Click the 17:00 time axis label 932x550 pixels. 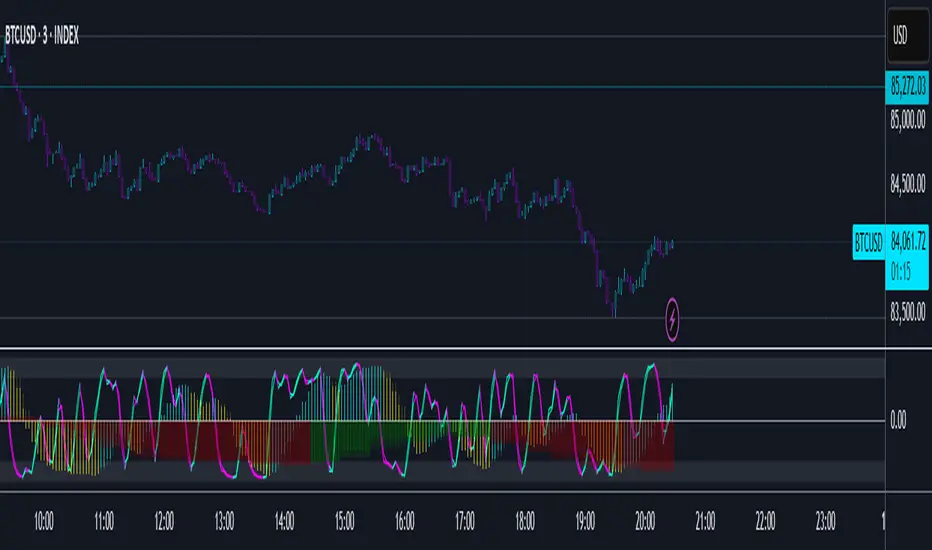(x=464, y=521)
